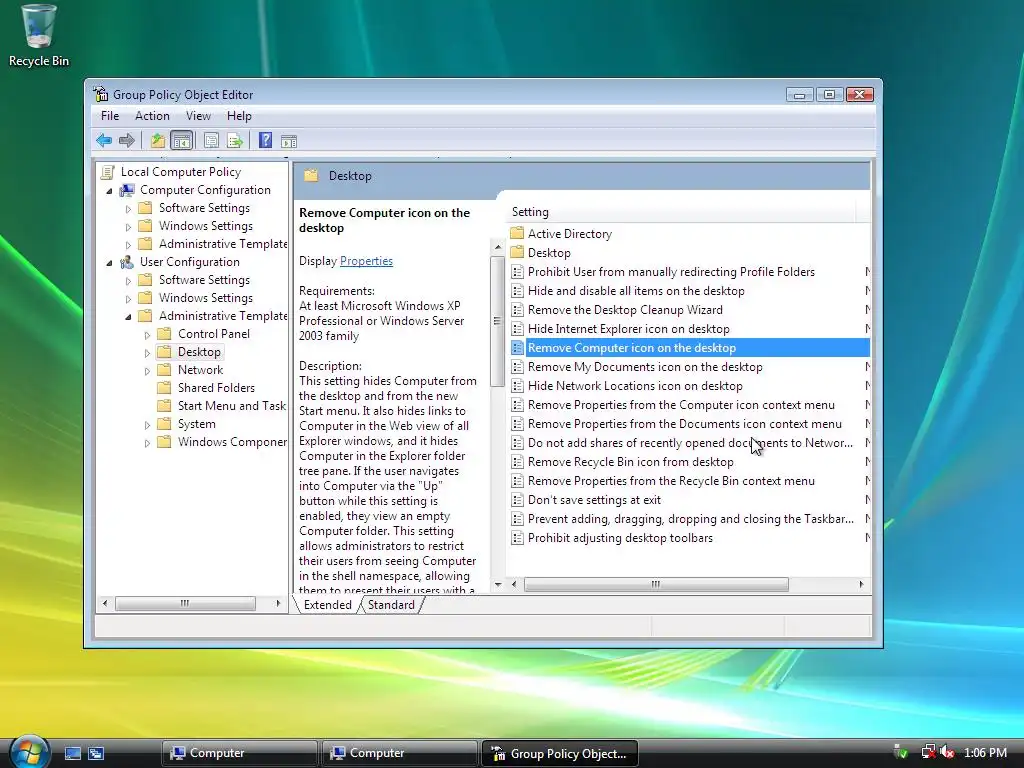
Task: Open the Help menu
Action: tap(239, 116)
